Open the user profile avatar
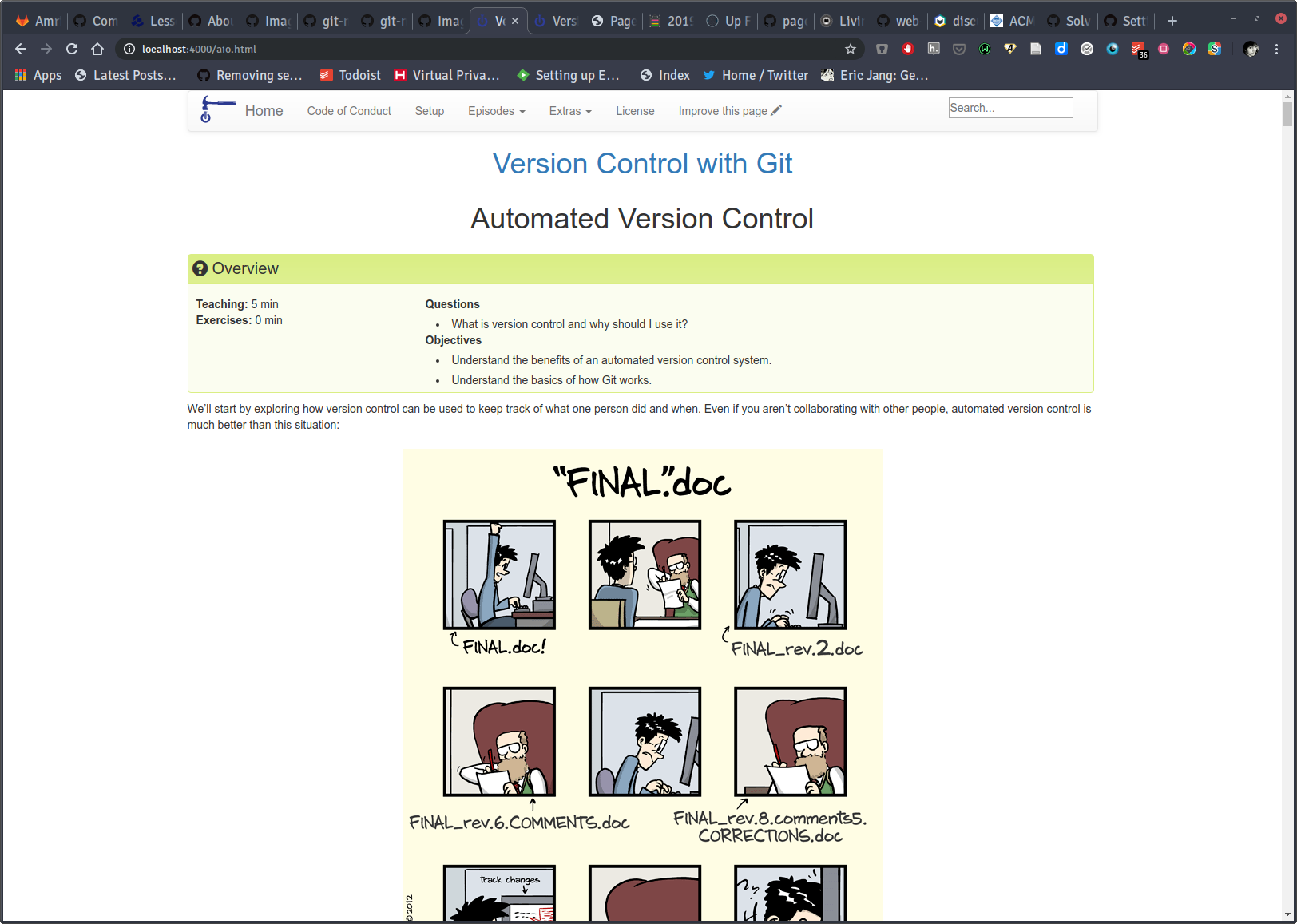The width and height of the screenshot is (1297, 924). point(1251,49)
